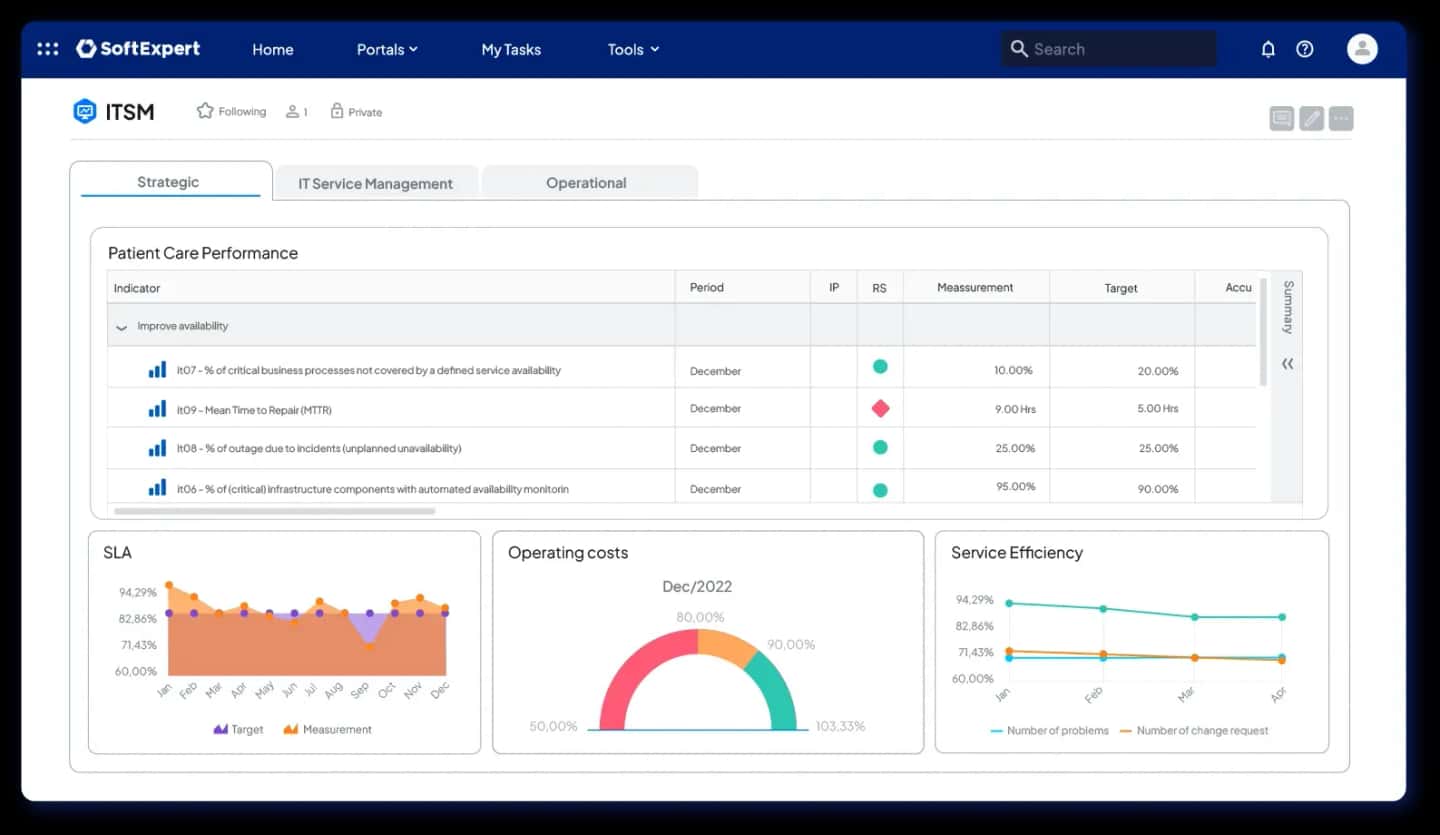This screenshot has width=1440, height=835.
Task: Switch to the IT Service Management tab
Action: tap(375, 184)
